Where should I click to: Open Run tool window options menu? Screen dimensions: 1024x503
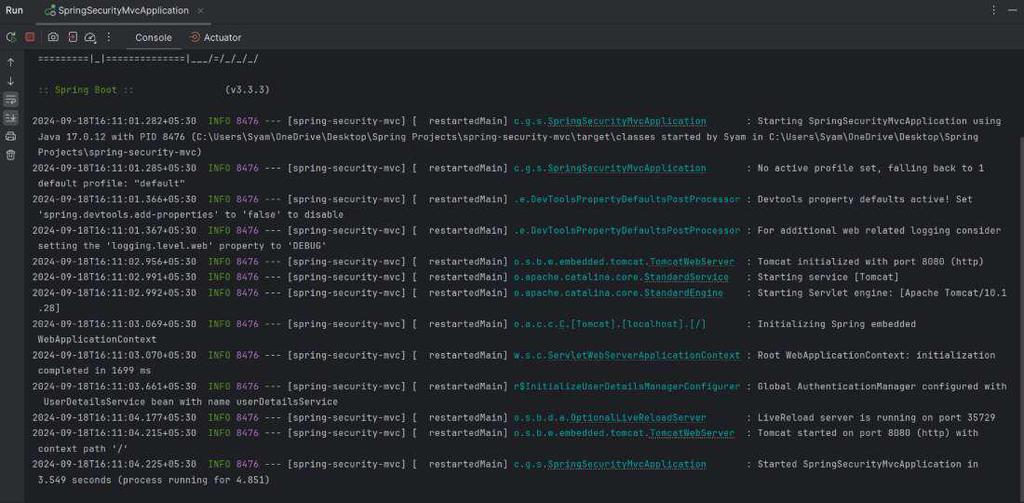coord(993,10)
